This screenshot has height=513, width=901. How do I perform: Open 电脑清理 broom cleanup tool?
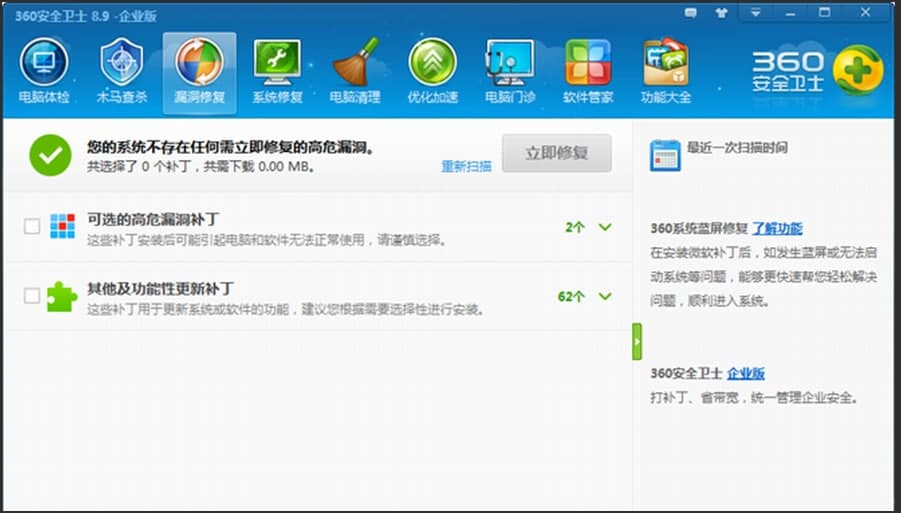click(x=355, y=72)
